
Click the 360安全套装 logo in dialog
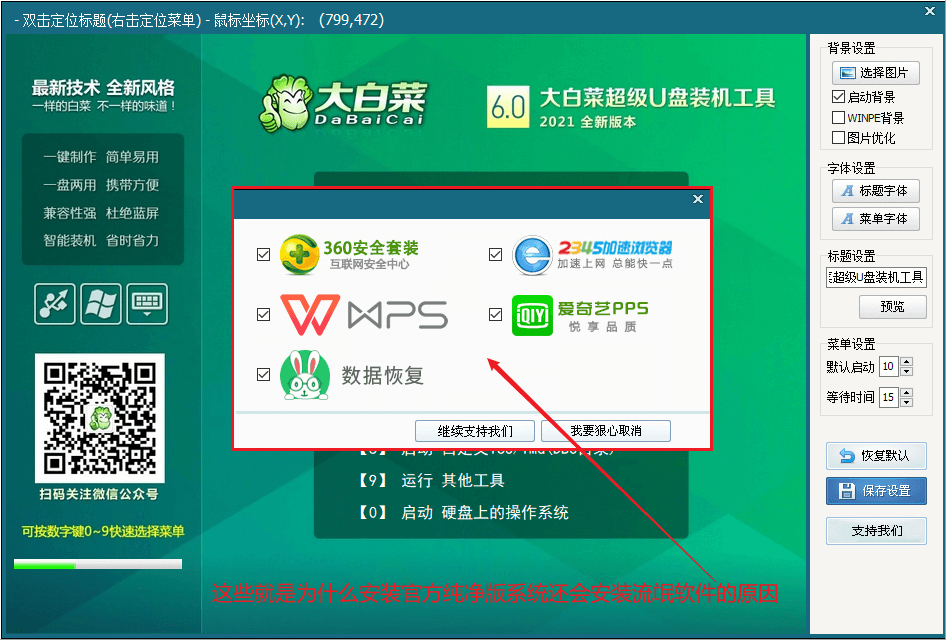click(x=348, y=255)
